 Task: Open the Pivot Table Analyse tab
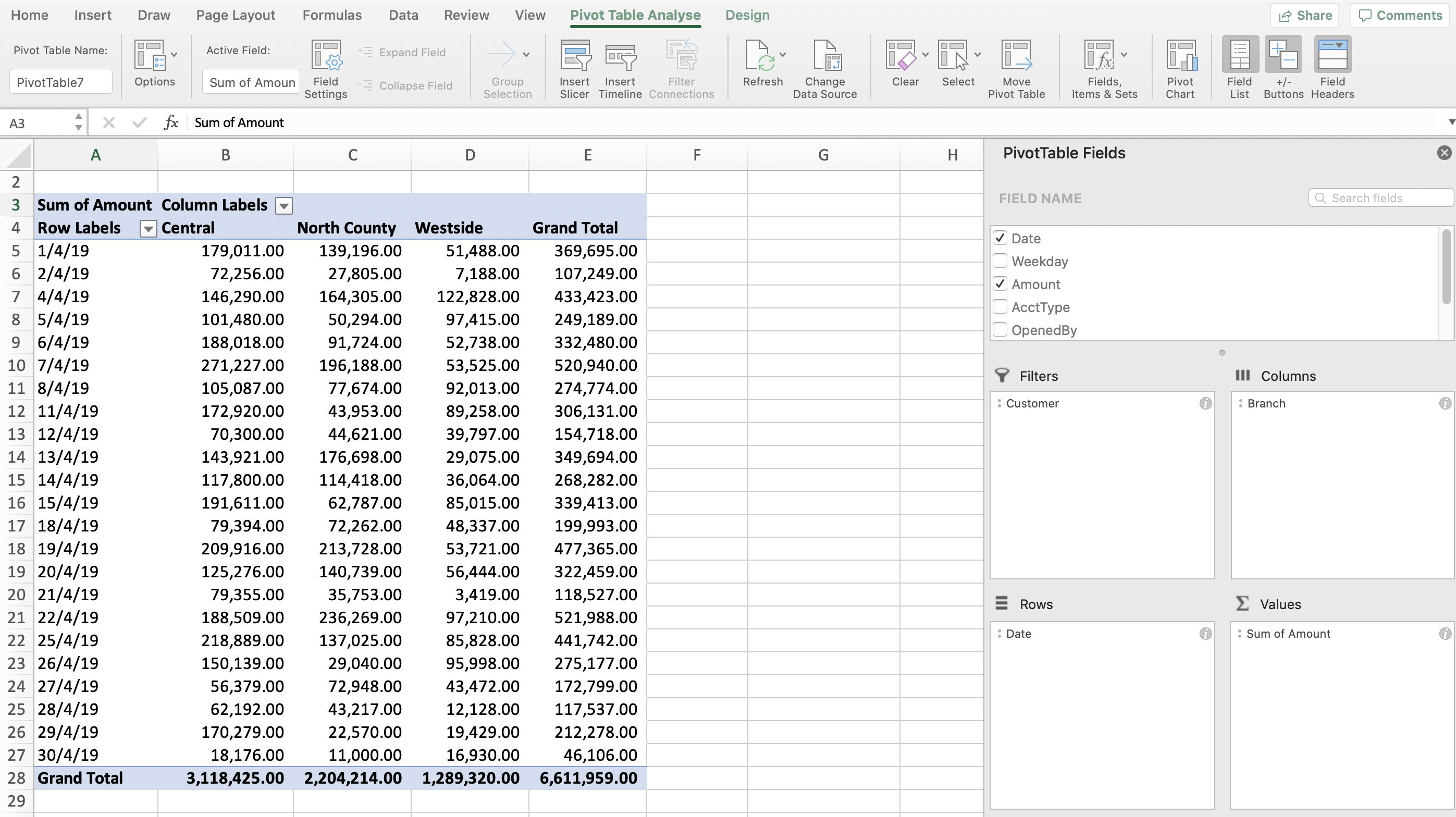(636, 15)
